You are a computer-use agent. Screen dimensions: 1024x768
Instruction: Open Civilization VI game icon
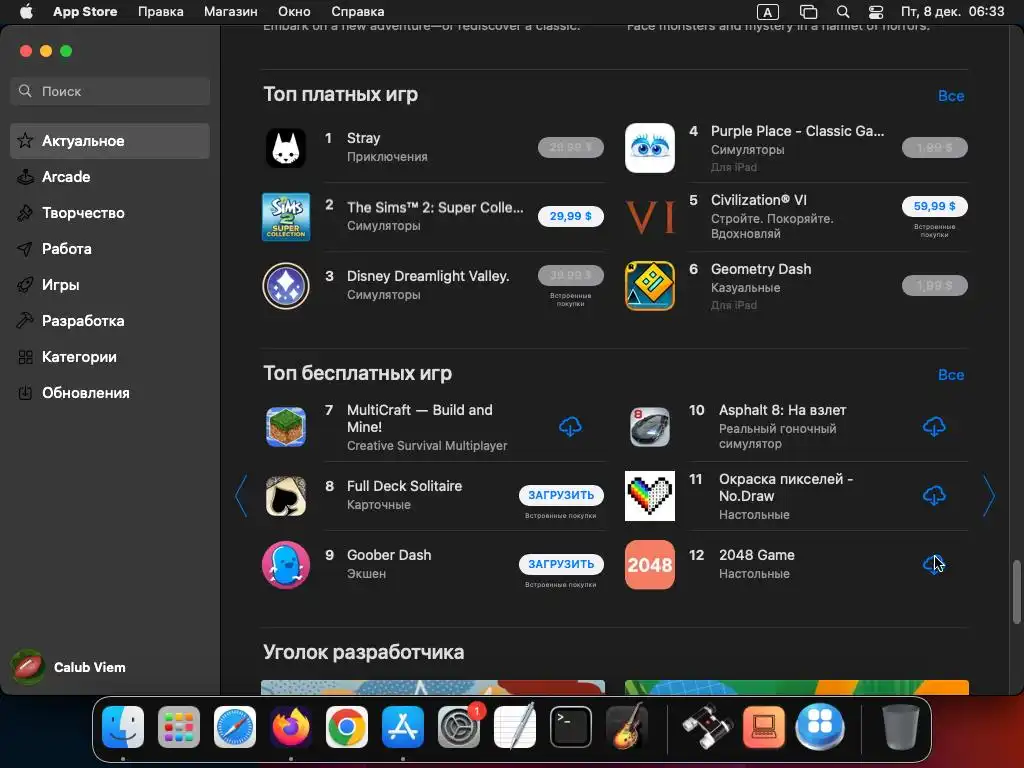coord(649,217)
